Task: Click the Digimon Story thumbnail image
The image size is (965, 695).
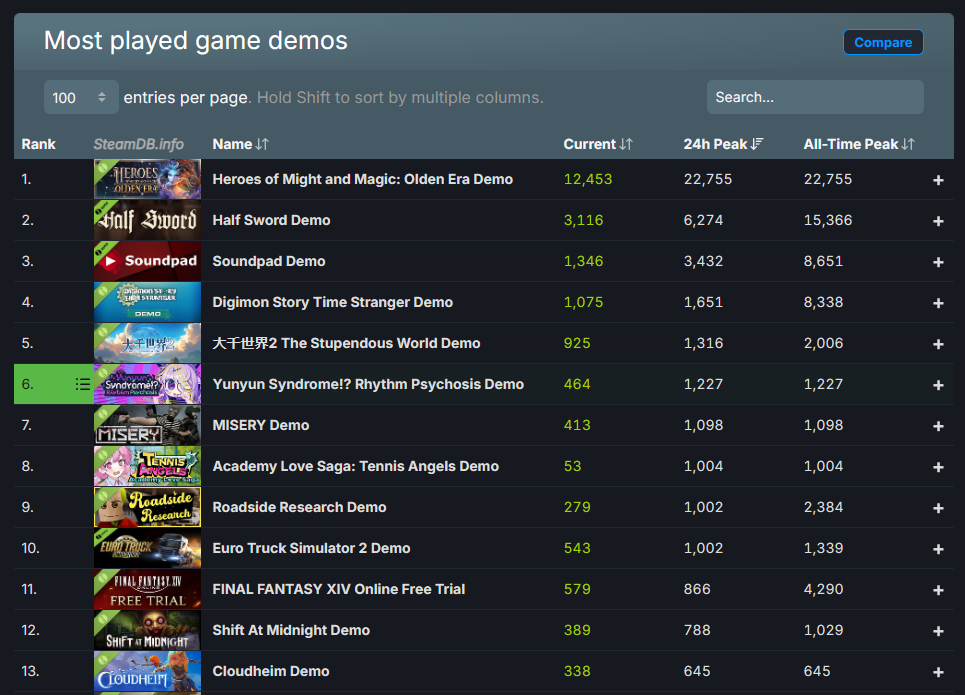Action: [147, 302]
